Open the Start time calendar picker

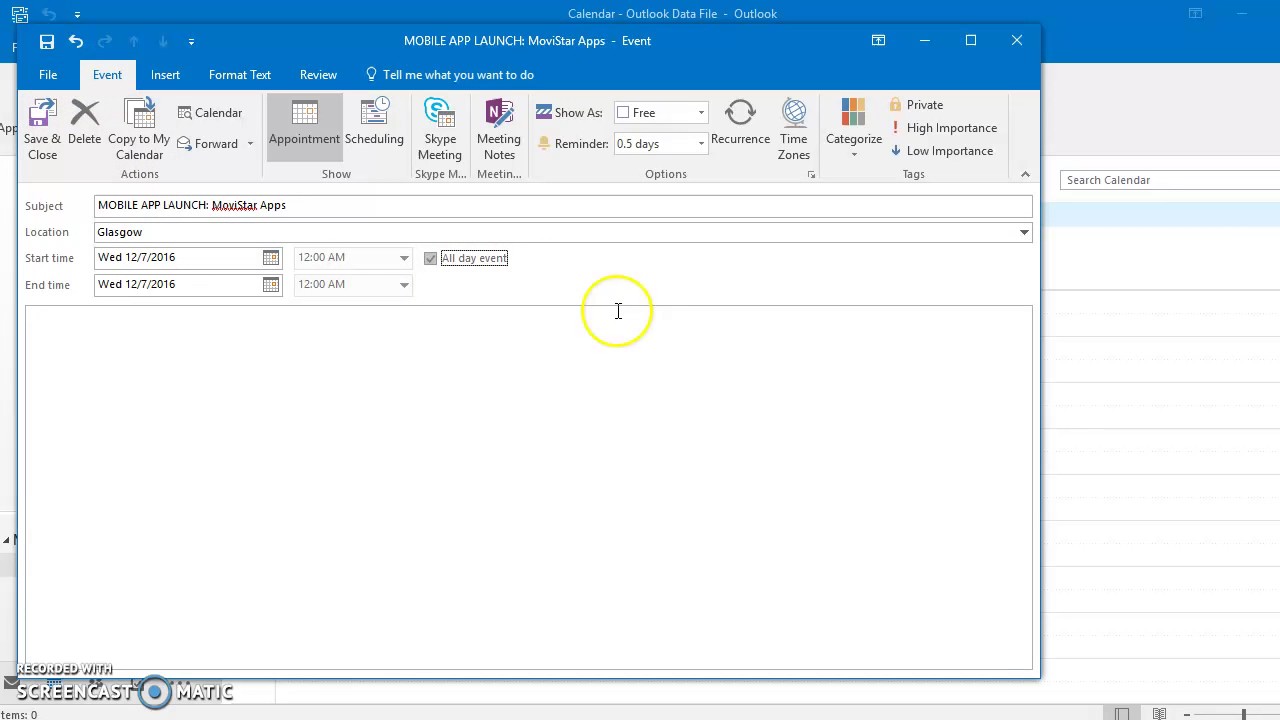coord(271,258)
